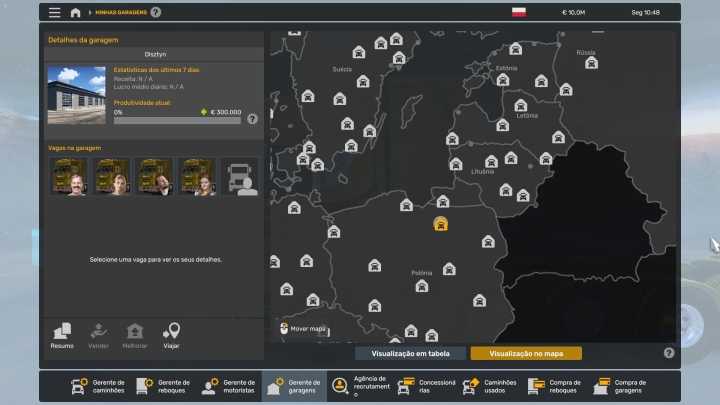Image resolution: width=720 pixels, height=405 pixels.
Task: Click the green upgrade arrow icon
Action: click(204, 112)
